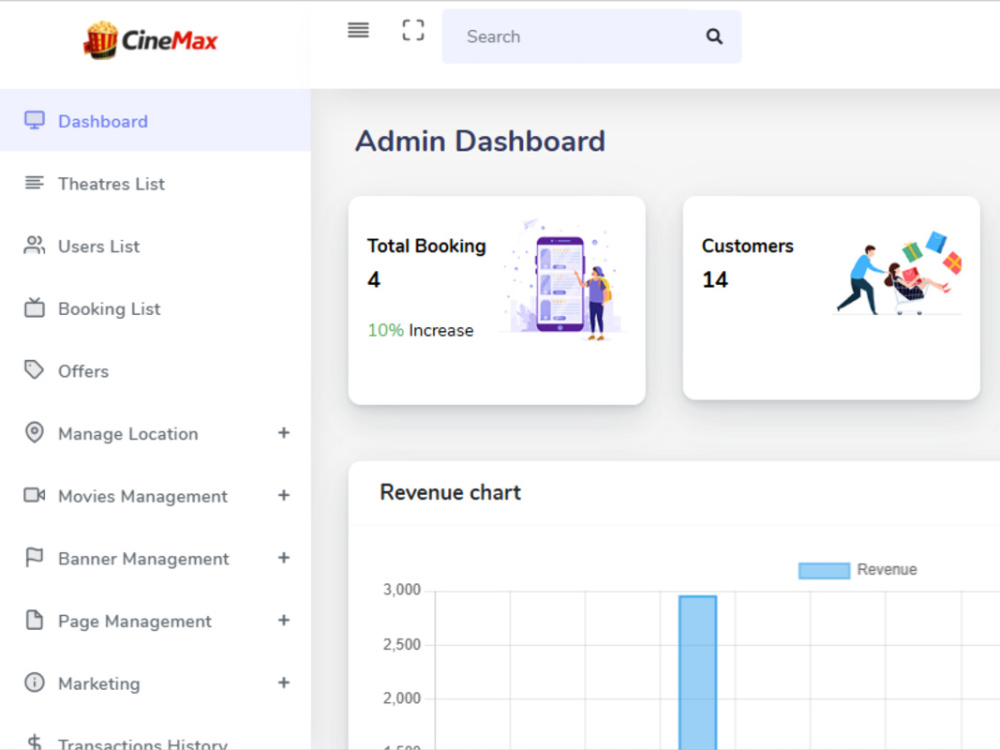
Task: Click the Total Booking card title
Action: [426, 246]
